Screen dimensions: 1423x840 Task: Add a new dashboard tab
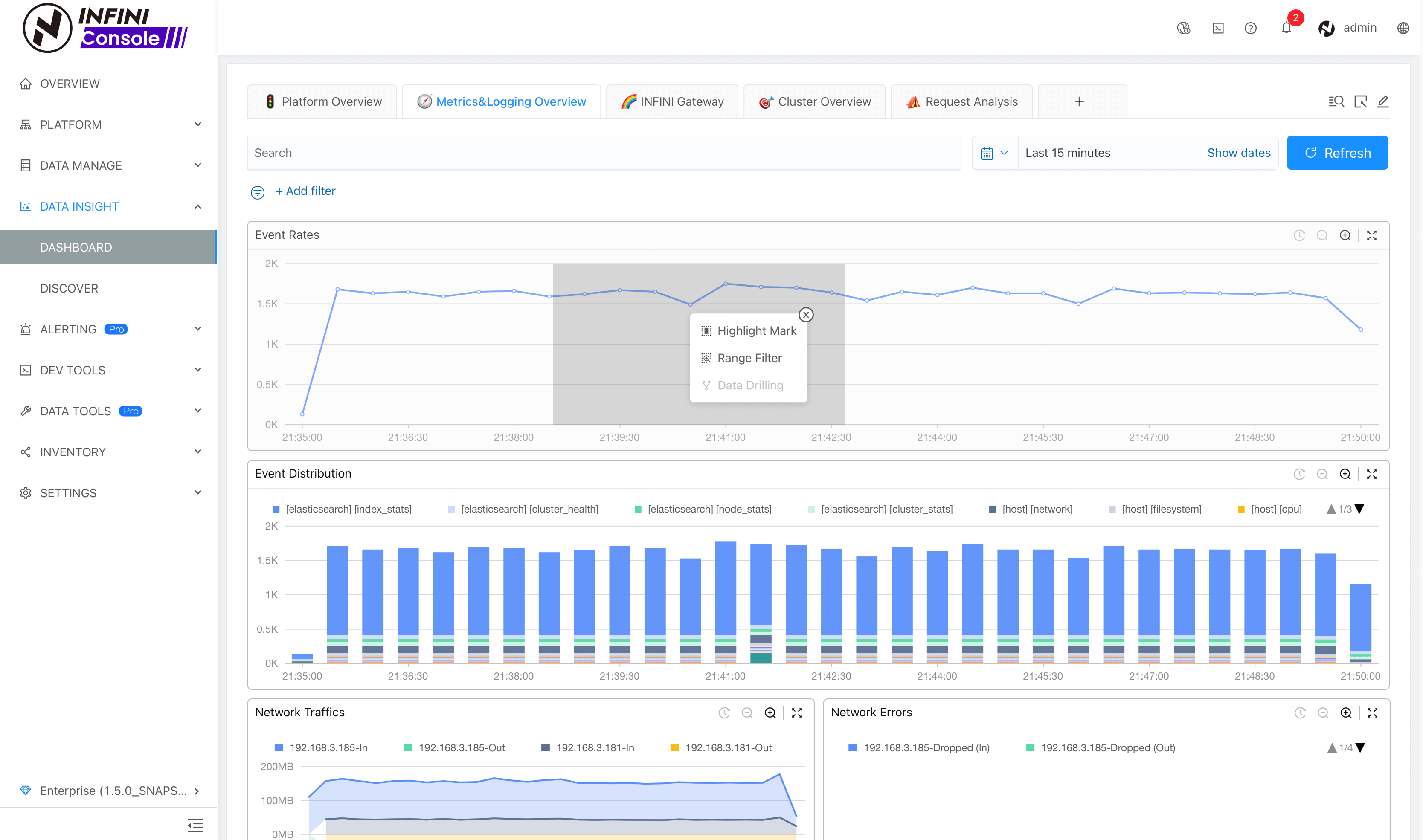(1082, 102)
